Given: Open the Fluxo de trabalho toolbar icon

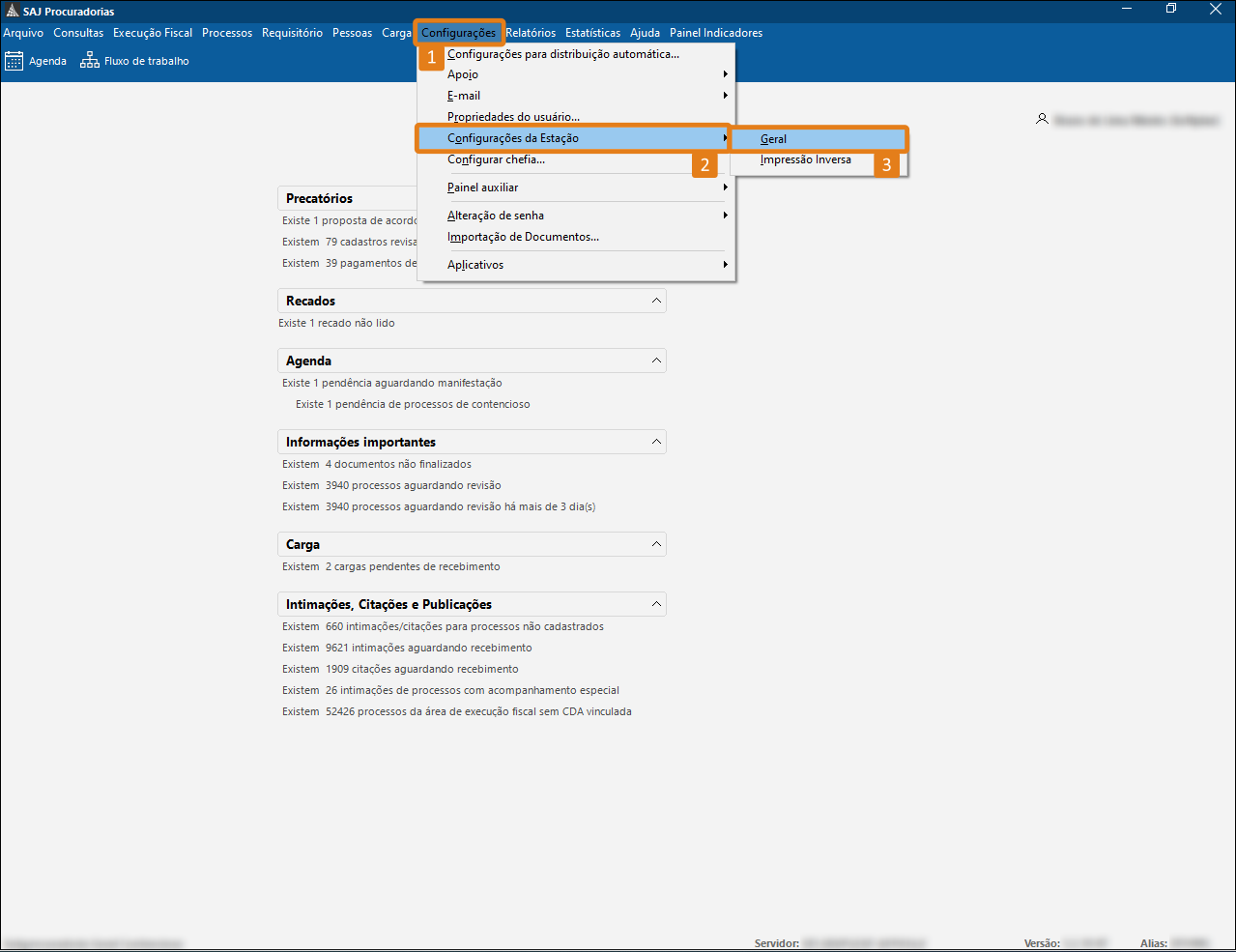Looking at the screenshot, I should (90, 61).
